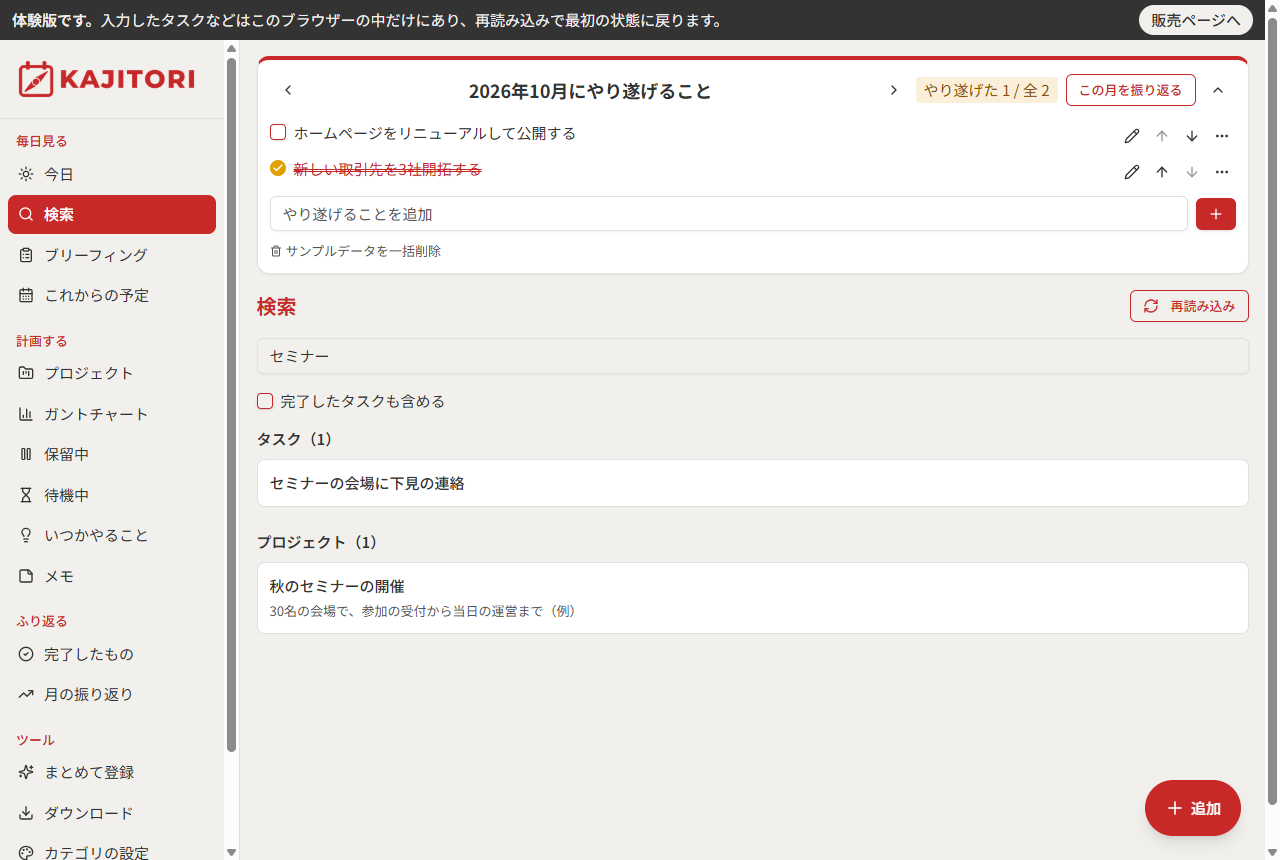Move 新しい取引先 goal up
1280x860 pixels.
coord(1162,172)
